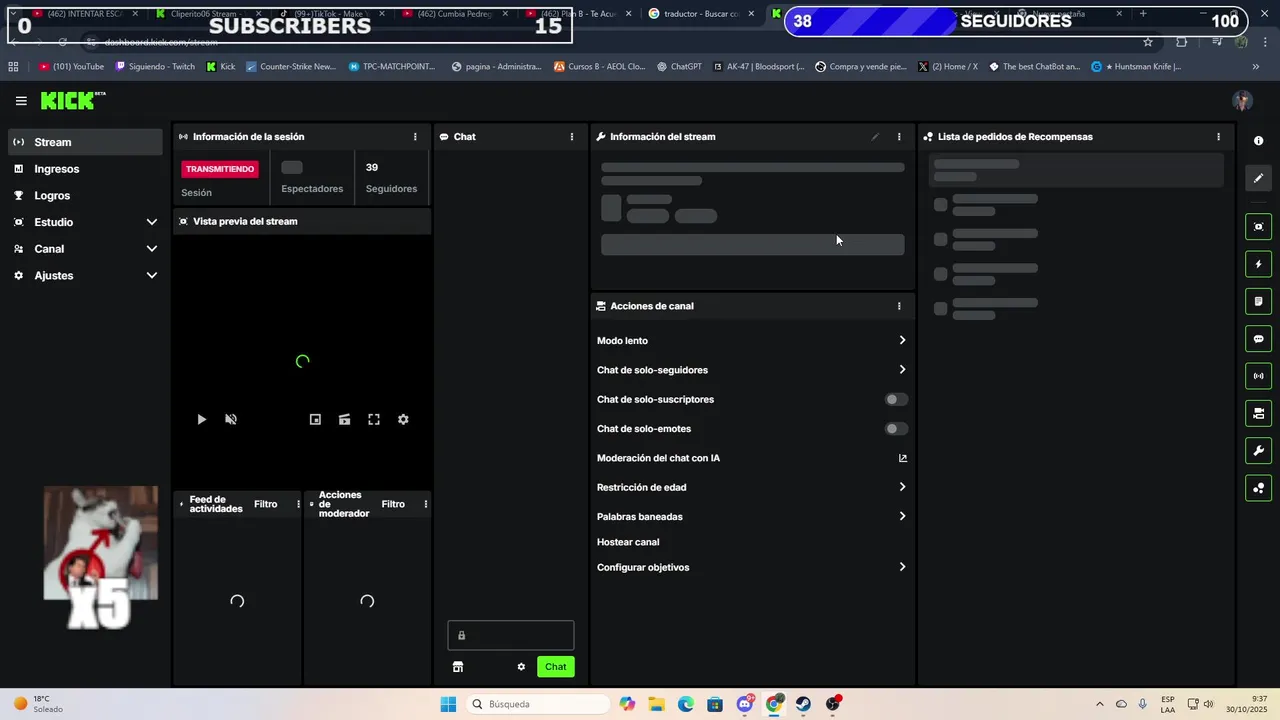Toggle Chat de solo-suscriptores switch
Screen dimensions: 1280x720
click(x=896, y=399)
